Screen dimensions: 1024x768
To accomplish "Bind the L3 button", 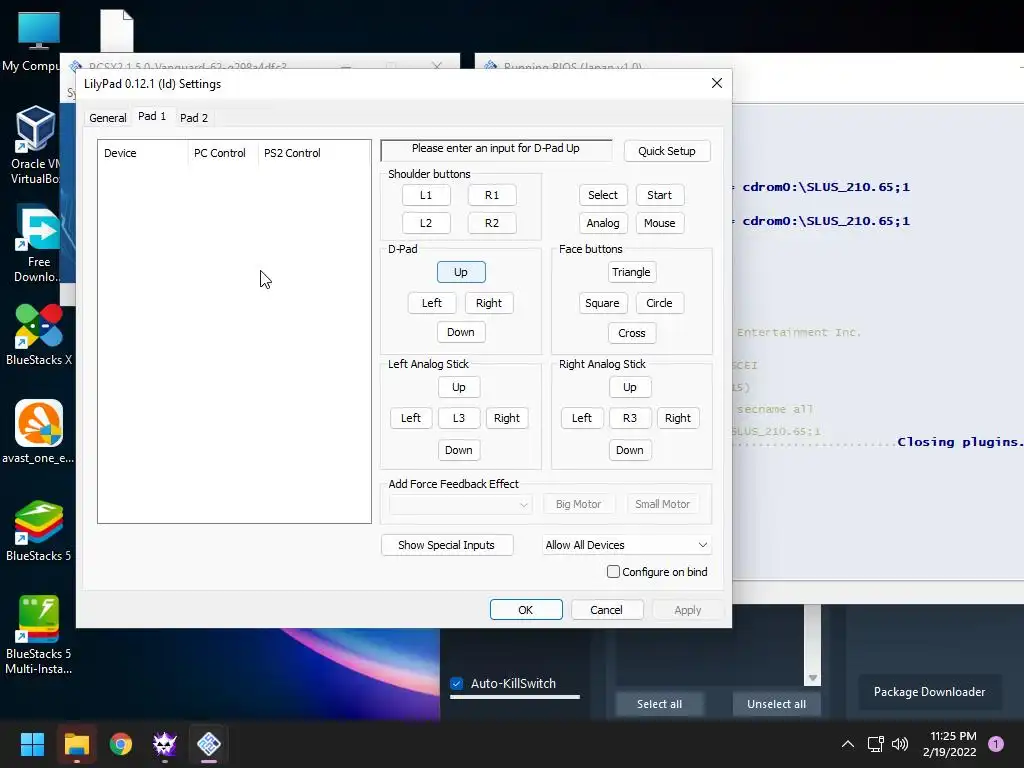I will click(x=459, y=418).
